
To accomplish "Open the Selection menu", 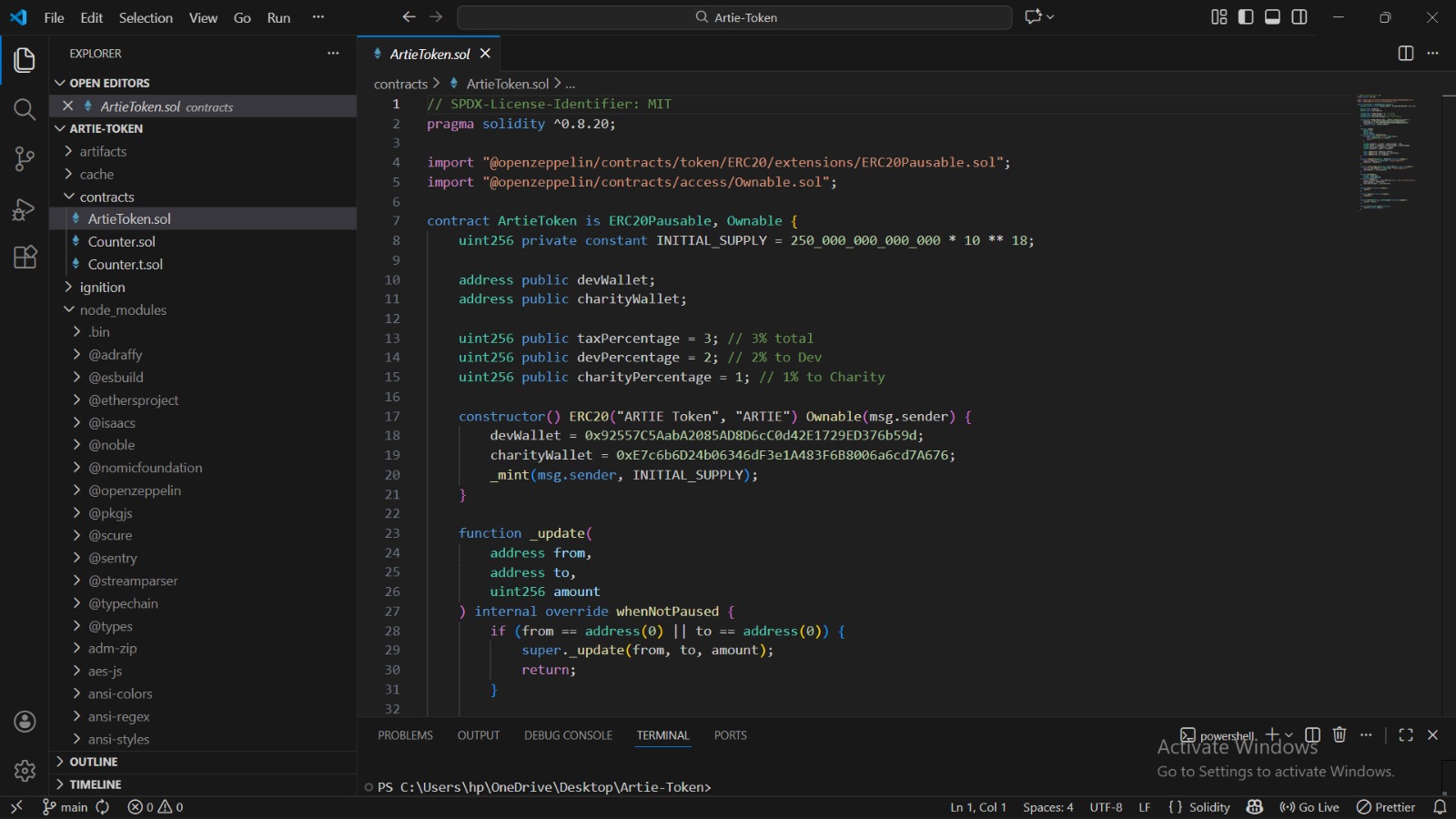I will (x=146, y=18).
